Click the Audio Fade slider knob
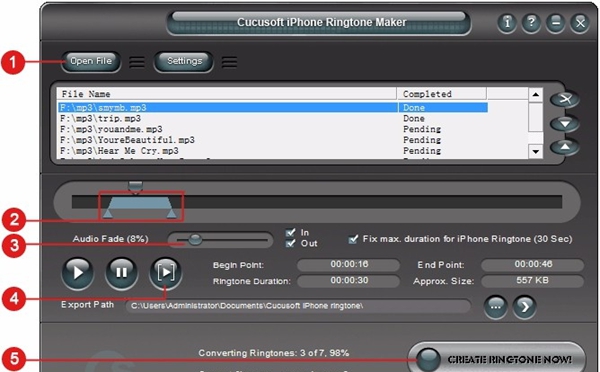The width and height of the screenshot is (600, 372). [195, 240]
